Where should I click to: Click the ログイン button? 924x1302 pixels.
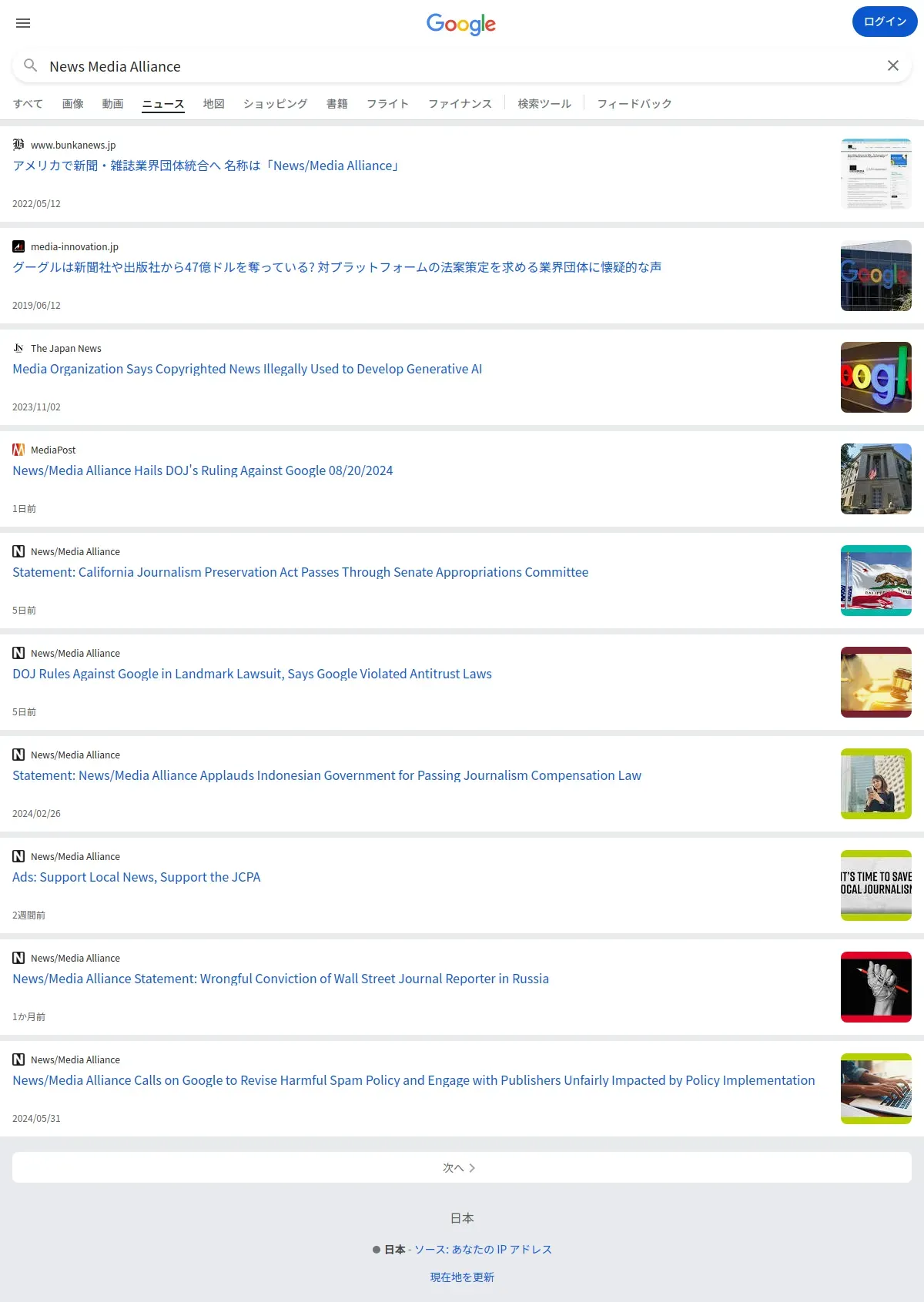885,22
